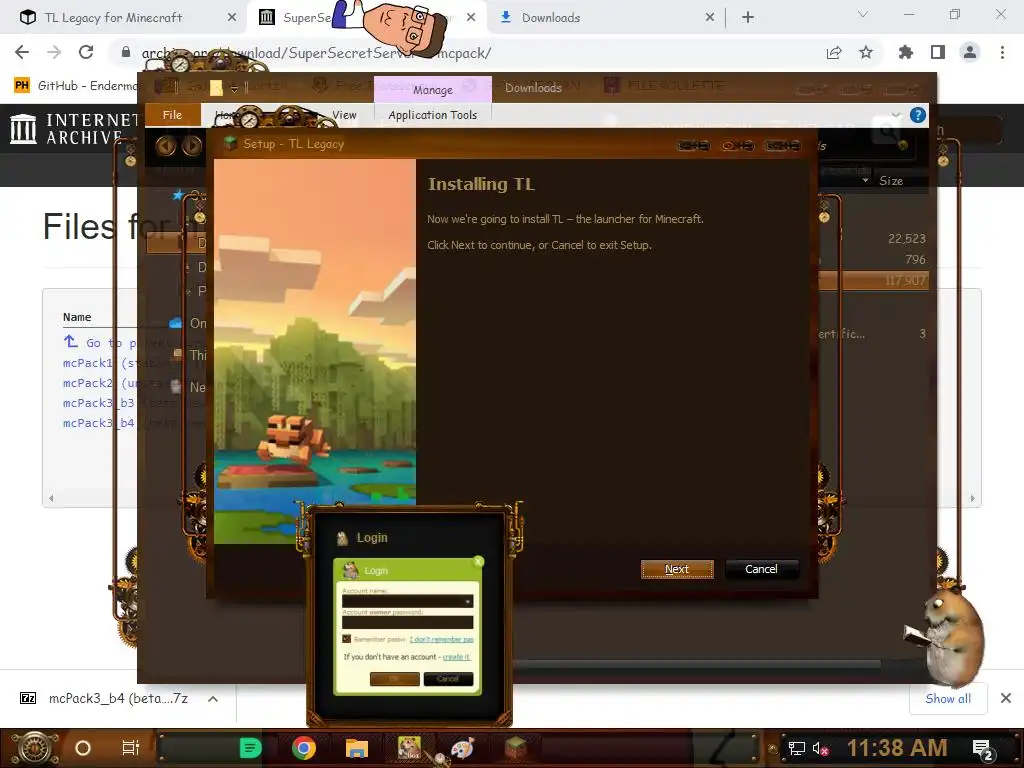Click the account password field in Login
This screenshot has height=768, width=1024.
tap(408, 622)
